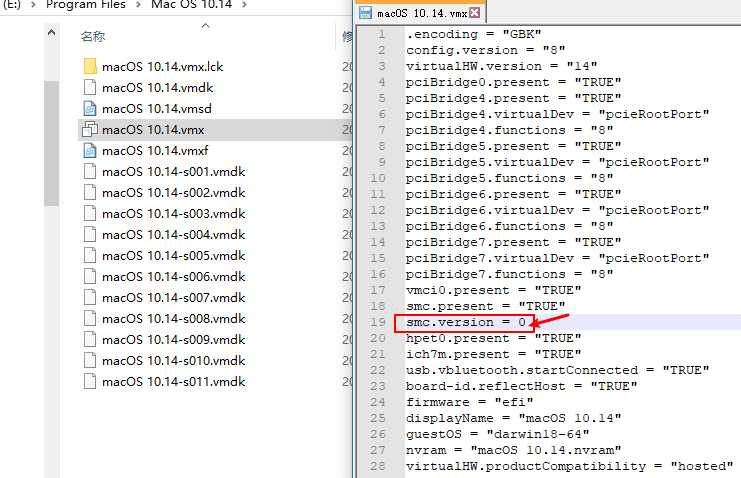Click the line ich7m.present = "TRUE"
The image size is (741, 478).
point(493,354)
